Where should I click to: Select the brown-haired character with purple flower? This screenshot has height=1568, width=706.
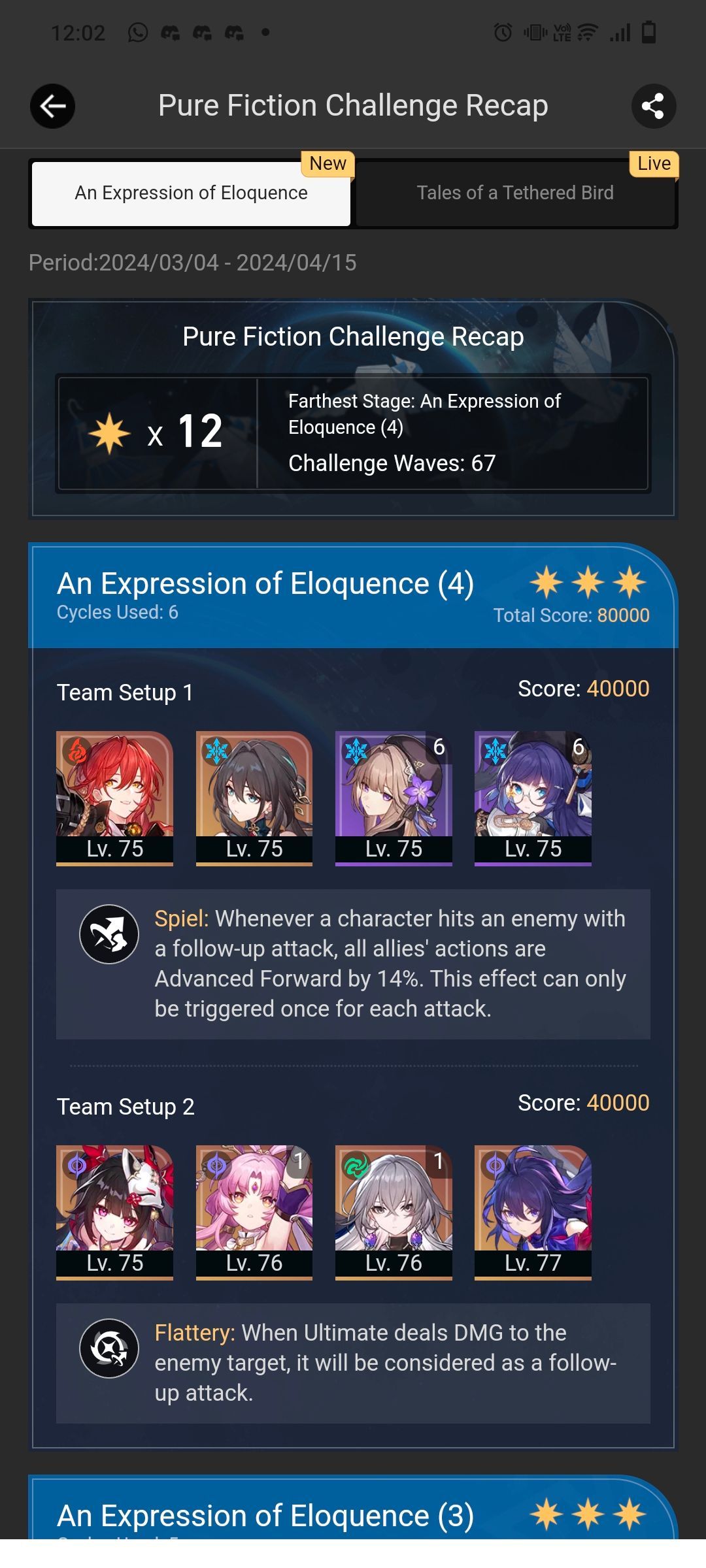pyautogui.click(x=394, y=798)
